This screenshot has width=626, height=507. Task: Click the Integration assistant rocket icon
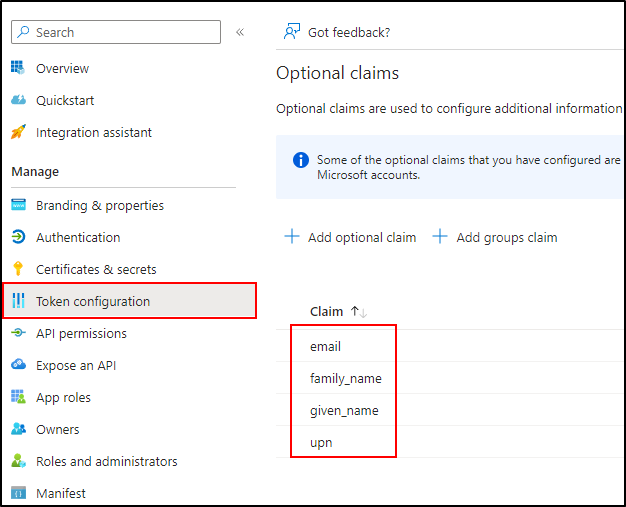[x=18, y=132]
